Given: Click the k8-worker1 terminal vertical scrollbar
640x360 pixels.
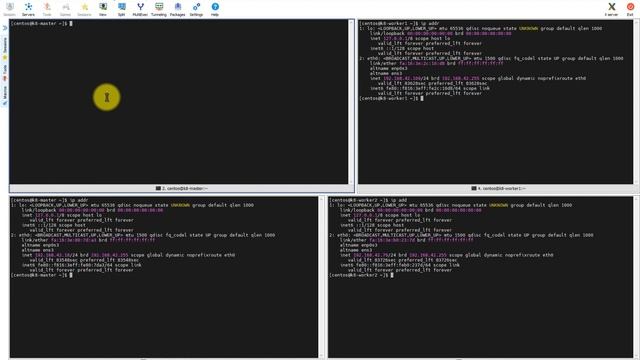Looking at the screenshot, I should point(636,102).
